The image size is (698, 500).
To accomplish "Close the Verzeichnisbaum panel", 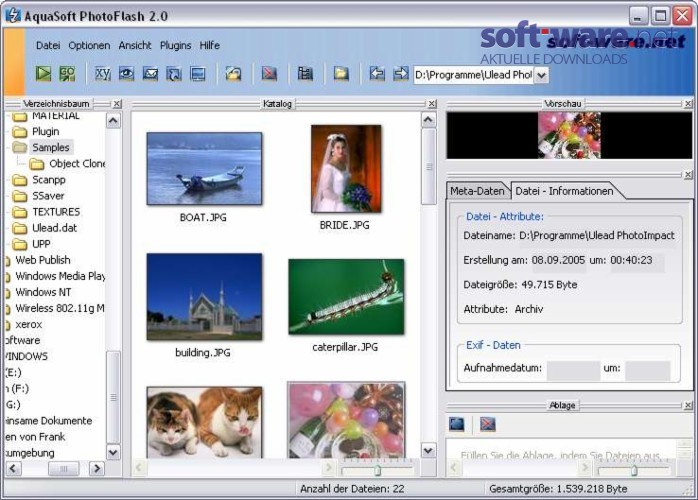I will tap(117, 104).
